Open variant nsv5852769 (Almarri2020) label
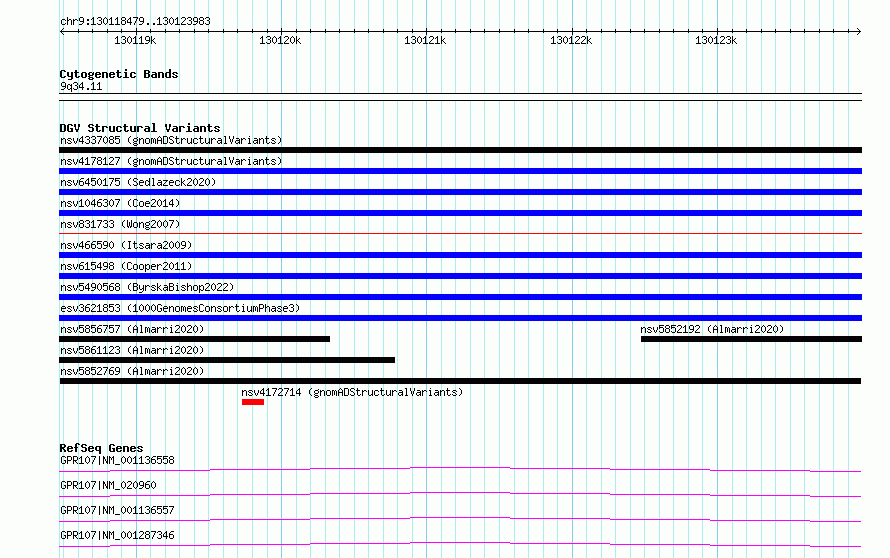 click(132, 371)
